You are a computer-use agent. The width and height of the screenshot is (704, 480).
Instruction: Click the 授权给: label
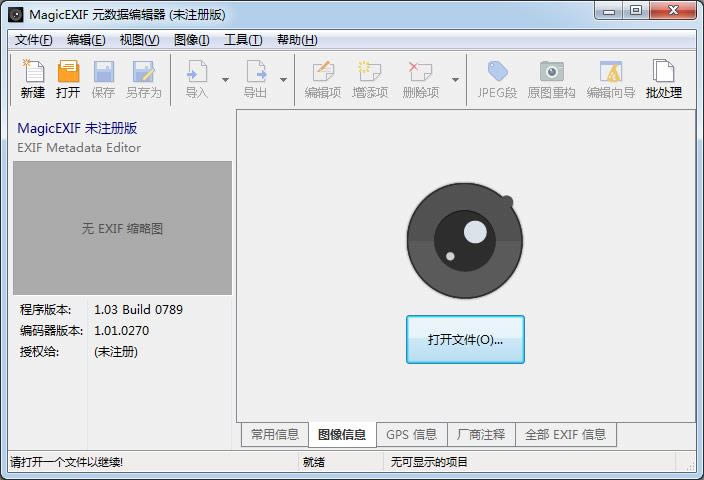click(x=40, y=352)
